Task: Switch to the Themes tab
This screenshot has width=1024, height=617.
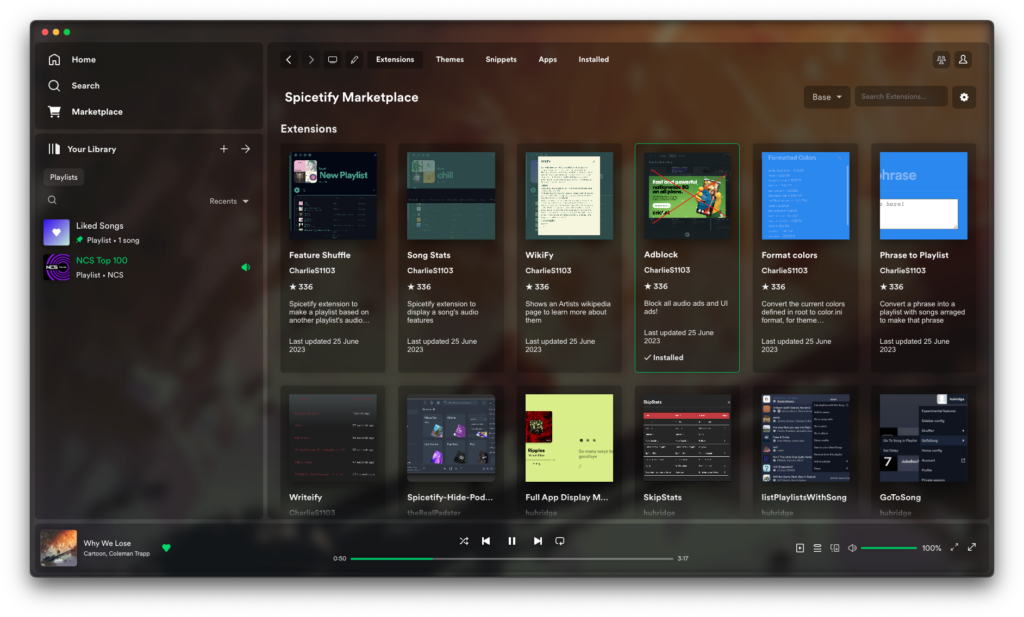Action: [x=450, y=59]
